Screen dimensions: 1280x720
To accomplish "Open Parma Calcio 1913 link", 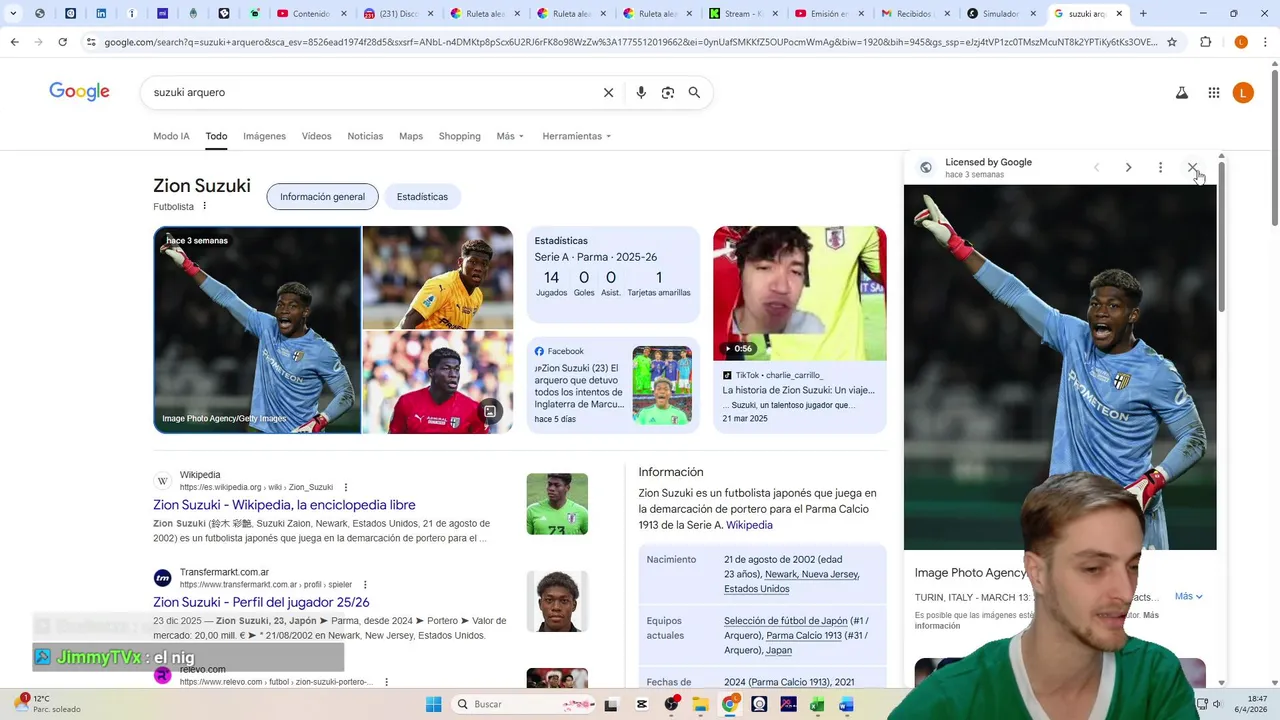I will click(x=804, y=635).
